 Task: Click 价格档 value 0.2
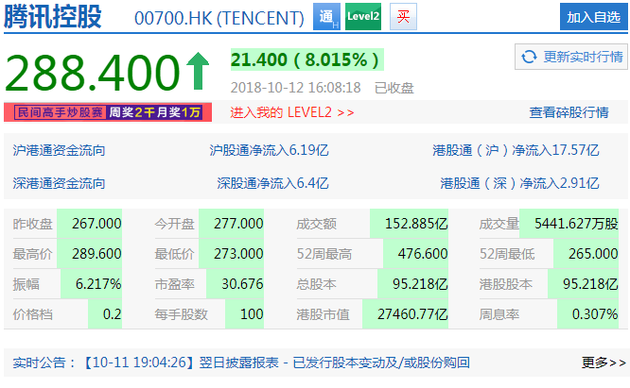[112, 314]
